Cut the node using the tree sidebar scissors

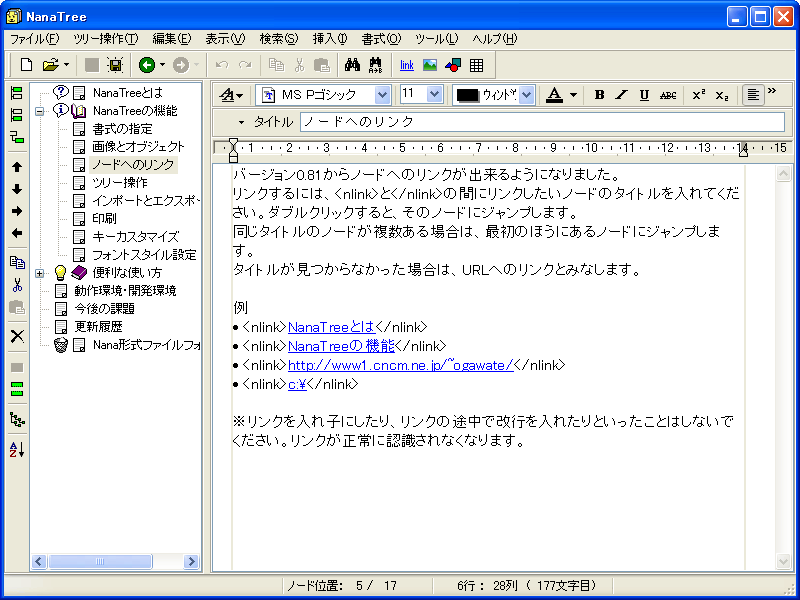(17, 285)
